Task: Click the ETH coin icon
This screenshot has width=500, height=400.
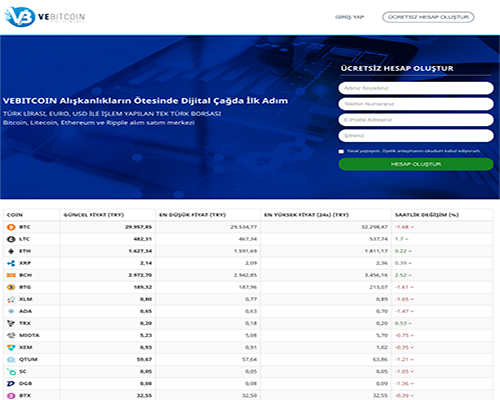Action: tap(11, 251)
